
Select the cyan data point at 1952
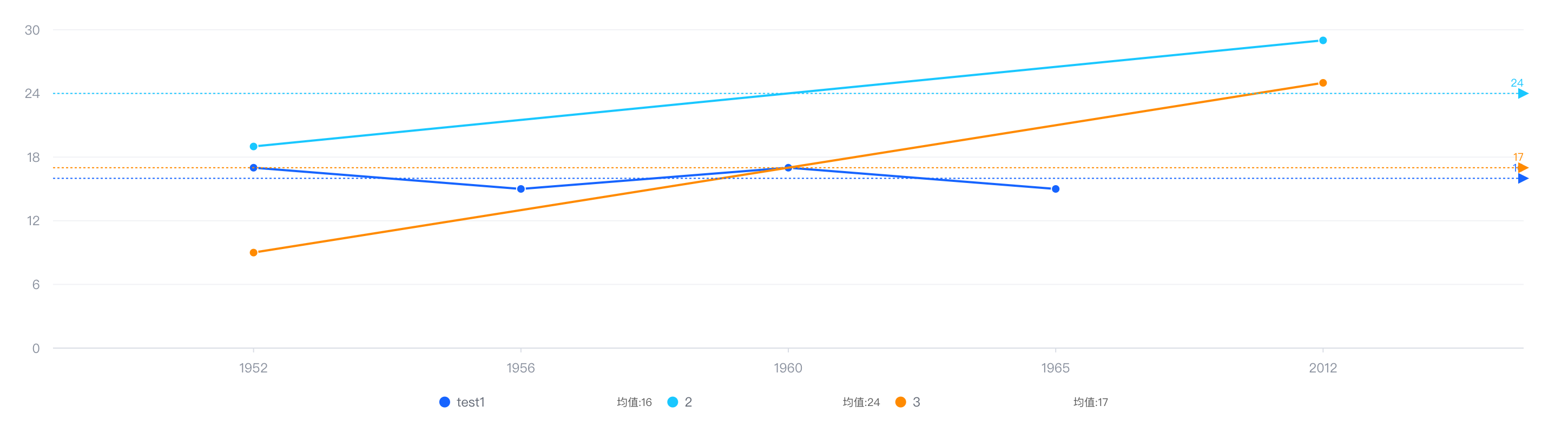[253, 146]
